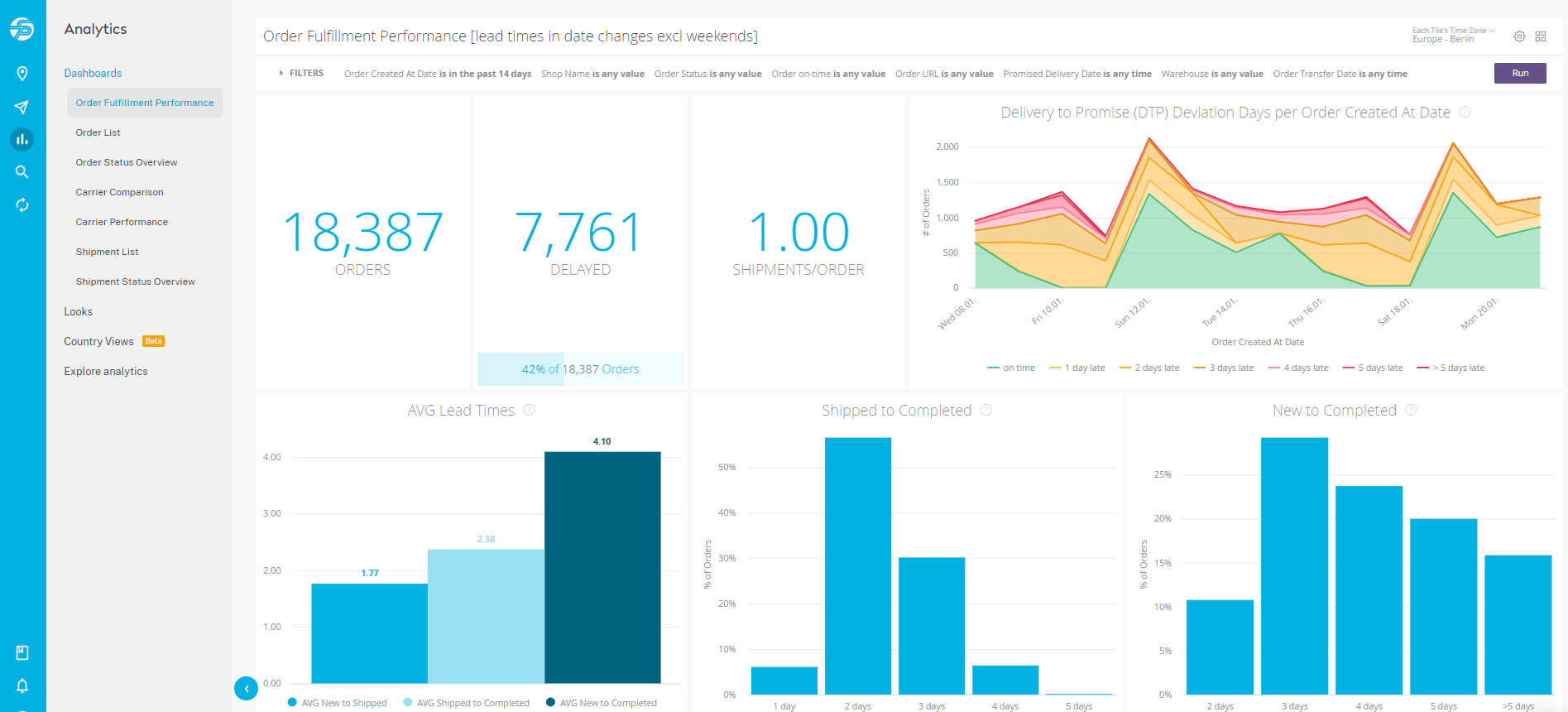
Task: Toggle AVG New to Completed legend entry
Action: pos(602,703)
